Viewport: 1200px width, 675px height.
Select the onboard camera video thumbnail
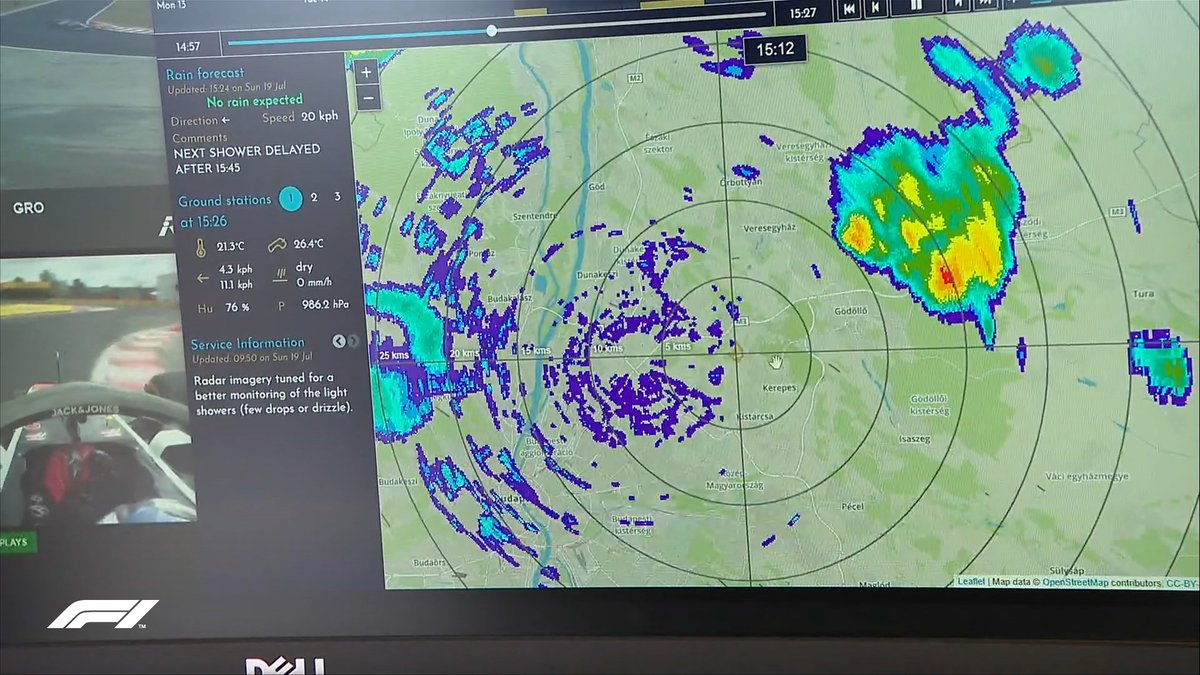(97, 390)
